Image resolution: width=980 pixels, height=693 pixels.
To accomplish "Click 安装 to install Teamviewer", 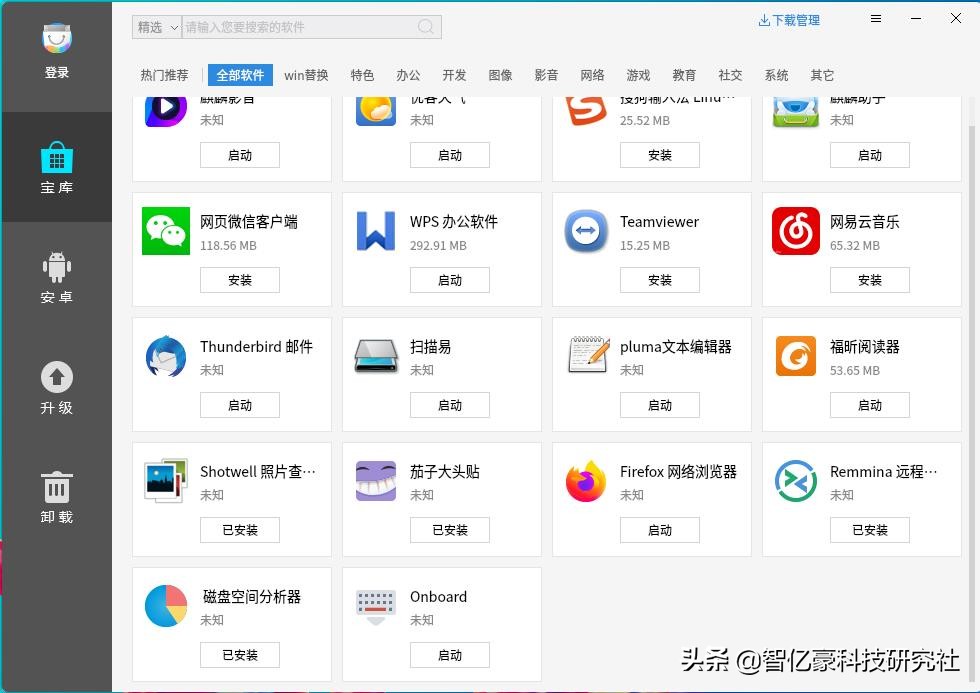I will click(660, 280).
